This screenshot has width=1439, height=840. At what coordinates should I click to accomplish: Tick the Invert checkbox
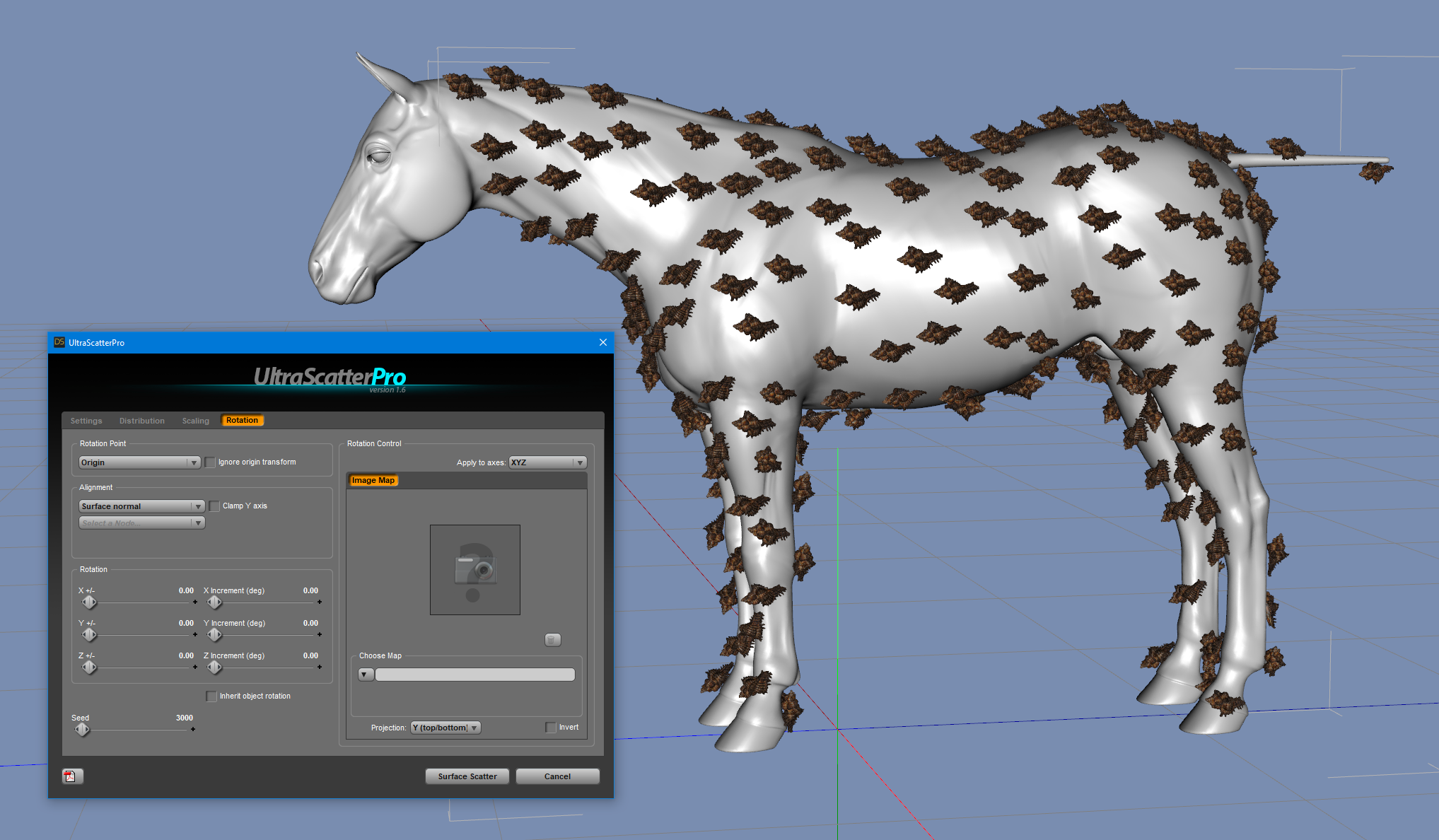(551, 728)
